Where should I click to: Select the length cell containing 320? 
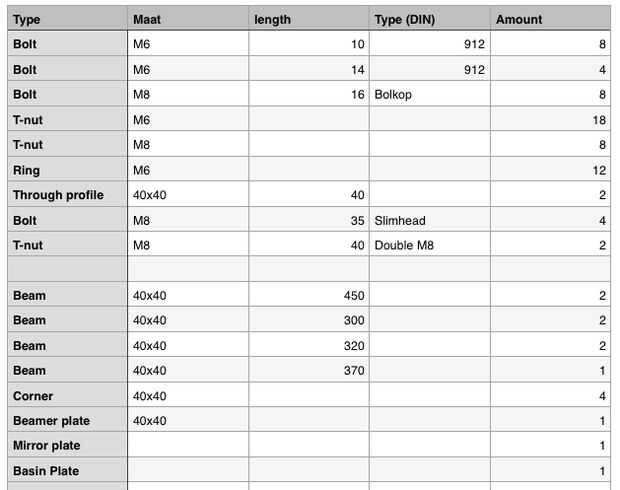308,346
